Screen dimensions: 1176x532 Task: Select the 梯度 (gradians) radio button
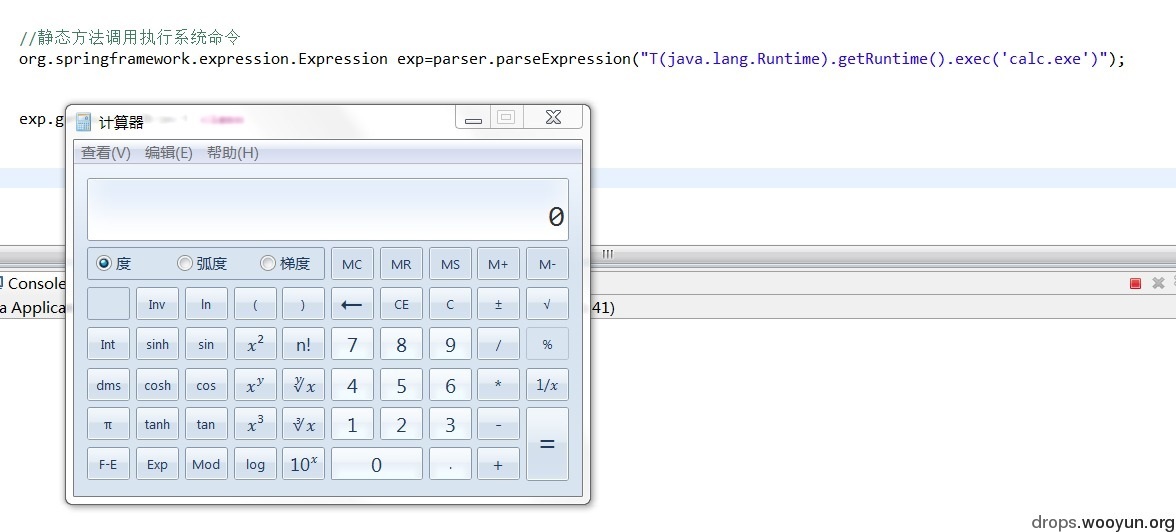coord(268,263)
